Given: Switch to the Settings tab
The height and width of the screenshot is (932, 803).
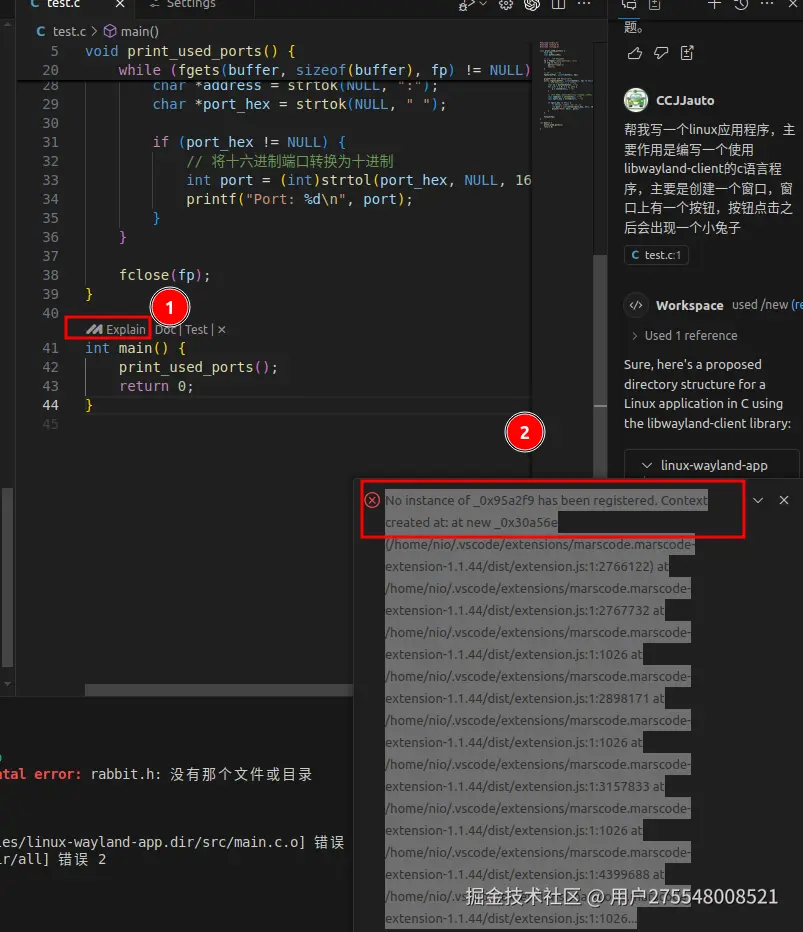Looking at the screenshot, I should click(188, 5).
